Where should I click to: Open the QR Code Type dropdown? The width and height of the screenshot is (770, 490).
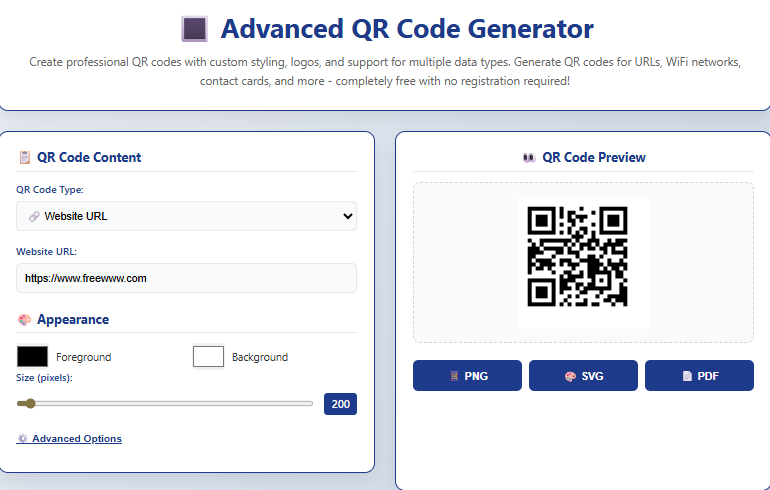(186, 216)
